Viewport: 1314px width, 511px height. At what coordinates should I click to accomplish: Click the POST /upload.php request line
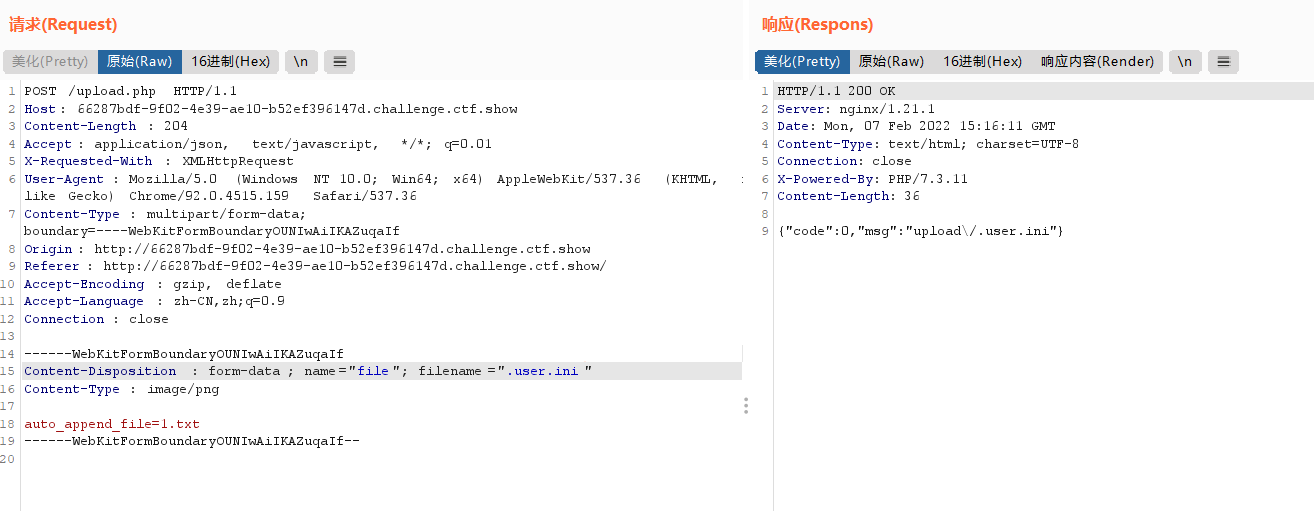tap(130, 91)
